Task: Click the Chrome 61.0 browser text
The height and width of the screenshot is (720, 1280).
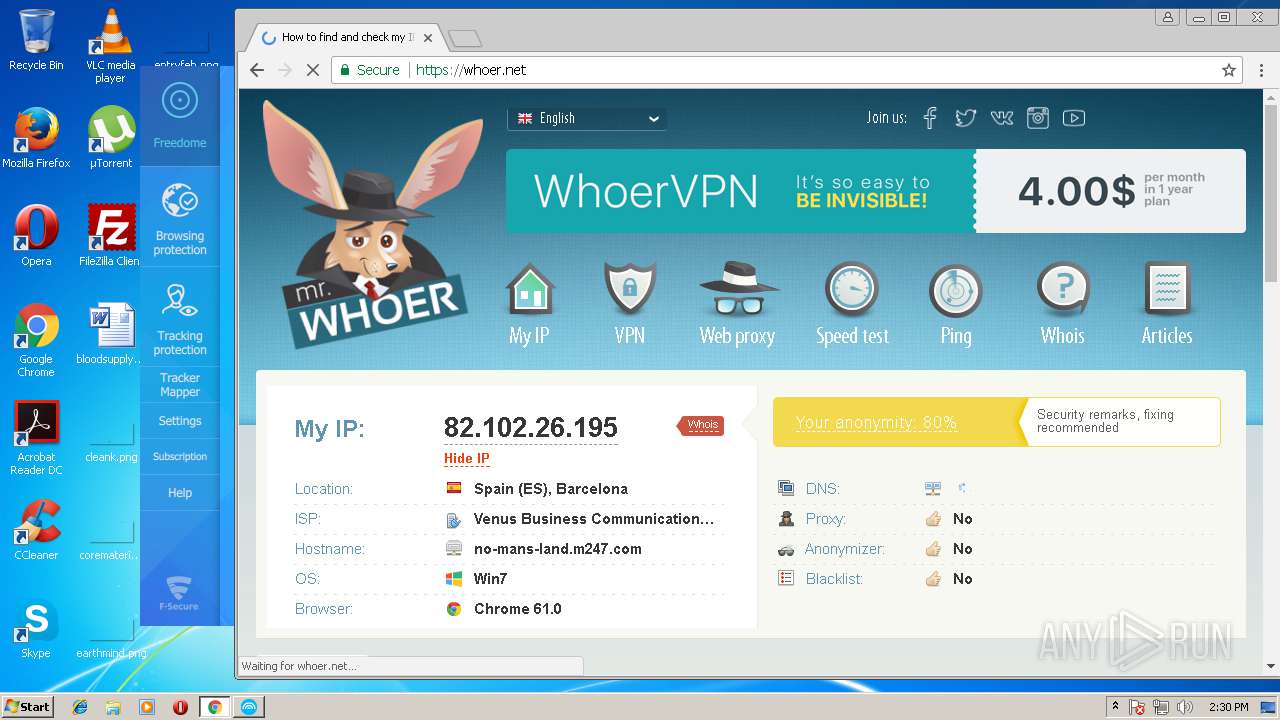Action: click(x=518, y=609)
